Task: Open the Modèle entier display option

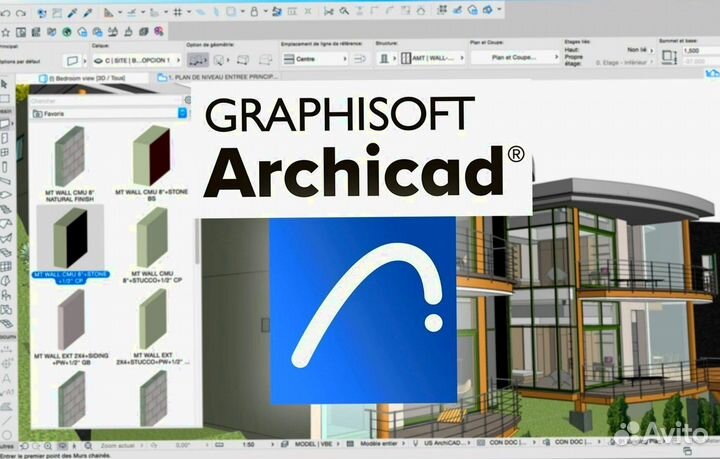Action: tap(377, 444)
